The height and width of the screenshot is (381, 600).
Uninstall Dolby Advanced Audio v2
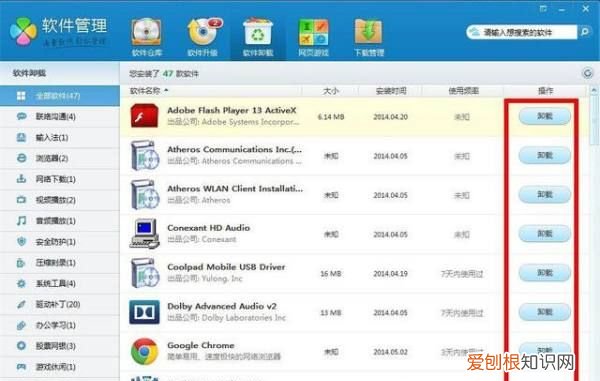pyautogui.click(x=545, y=312)
